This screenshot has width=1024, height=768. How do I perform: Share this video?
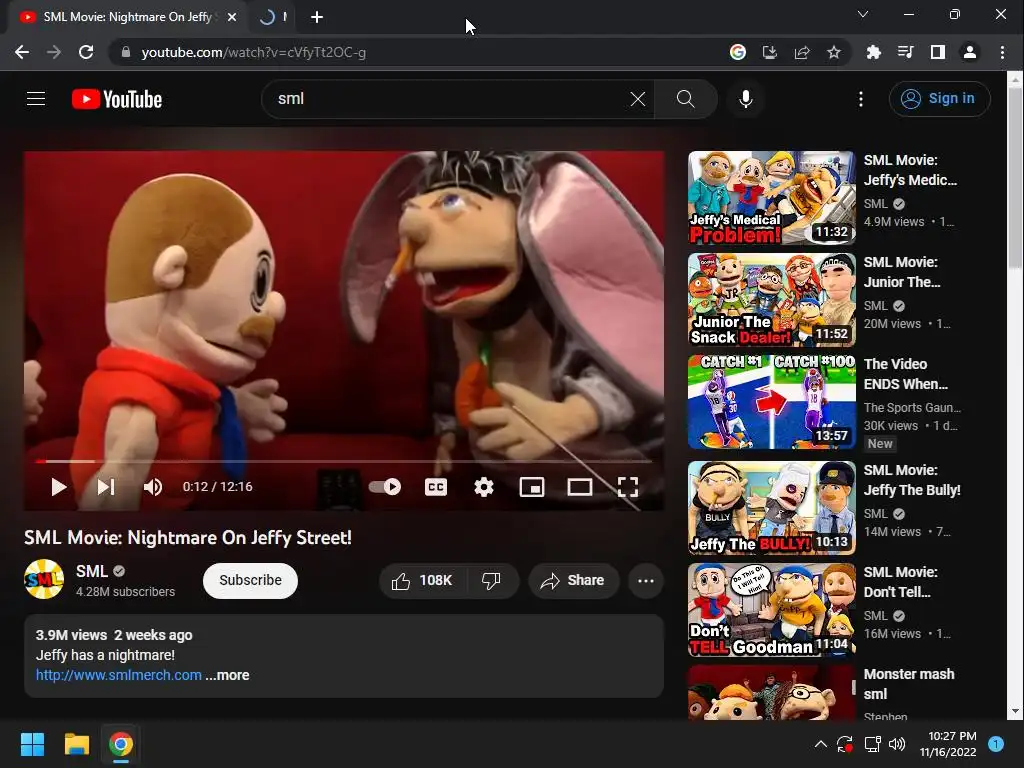point(573,581)
